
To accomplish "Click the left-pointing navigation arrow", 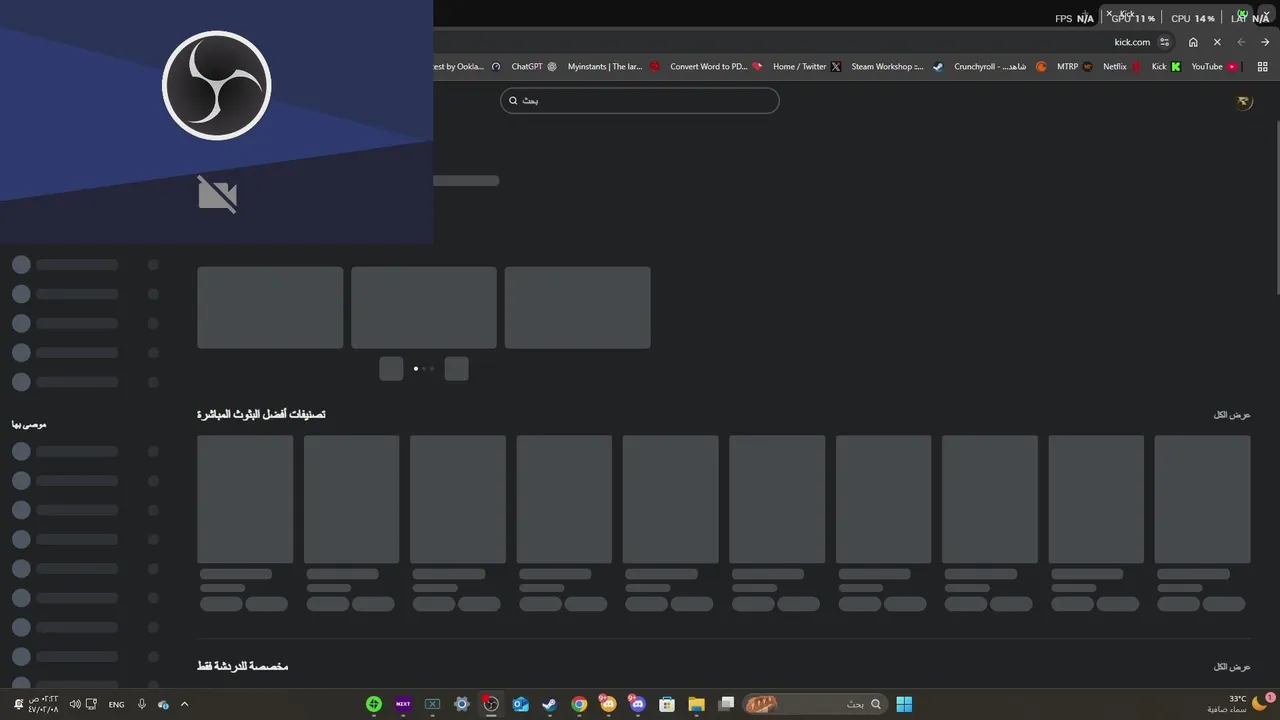I will tap(1241, 42).
